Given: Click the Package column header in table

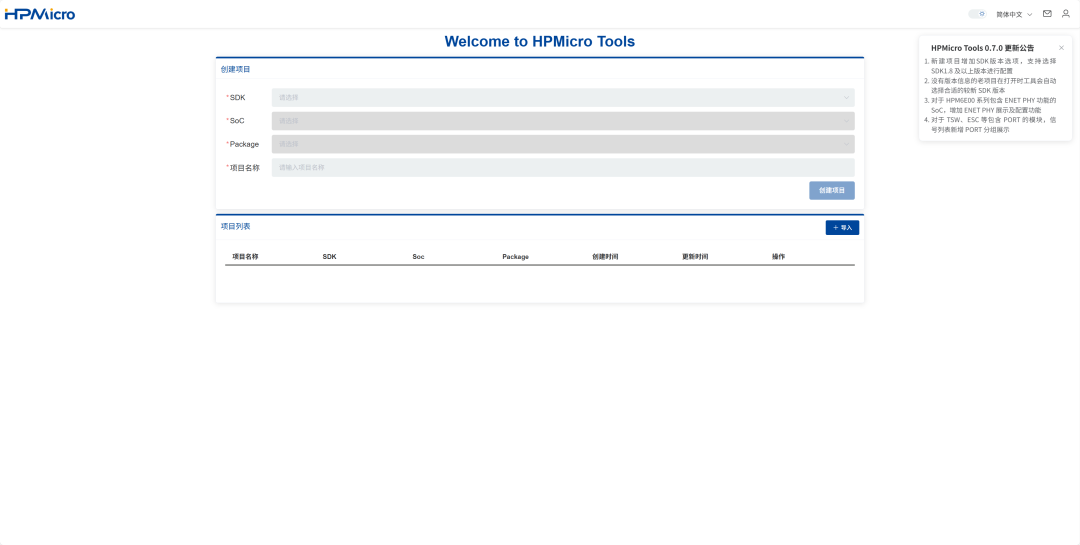Looking at the screenshot, I should point(515,256).
